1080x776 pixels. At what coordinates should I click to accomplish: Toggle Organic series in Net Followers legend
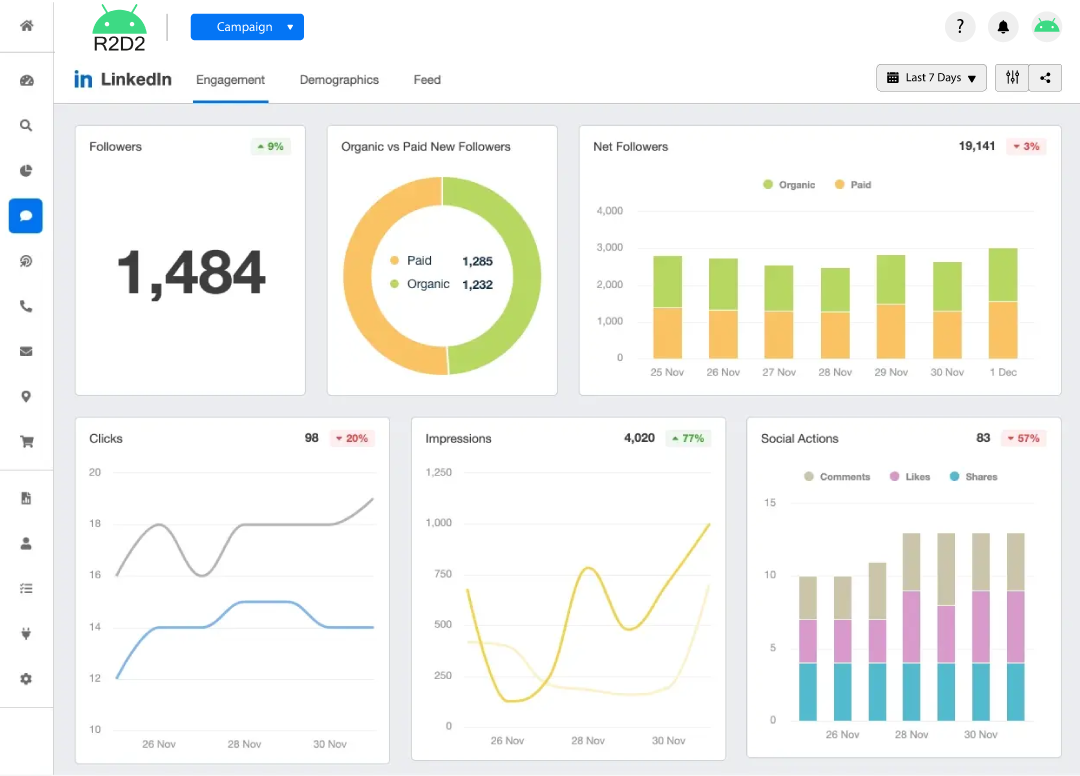[x=789, y=185]
